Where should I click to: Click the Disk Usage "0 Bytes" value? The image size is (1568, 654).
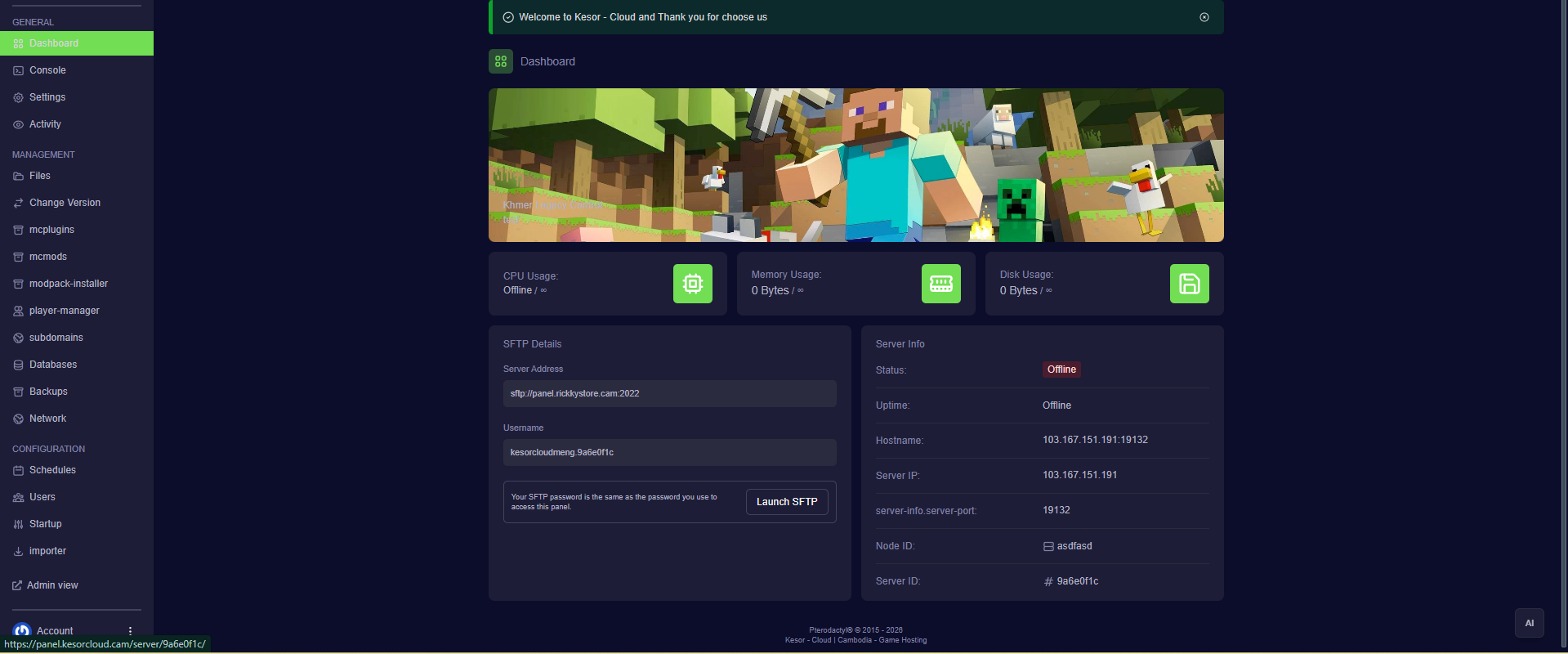pyautogui.click(x=1019, y=290)
